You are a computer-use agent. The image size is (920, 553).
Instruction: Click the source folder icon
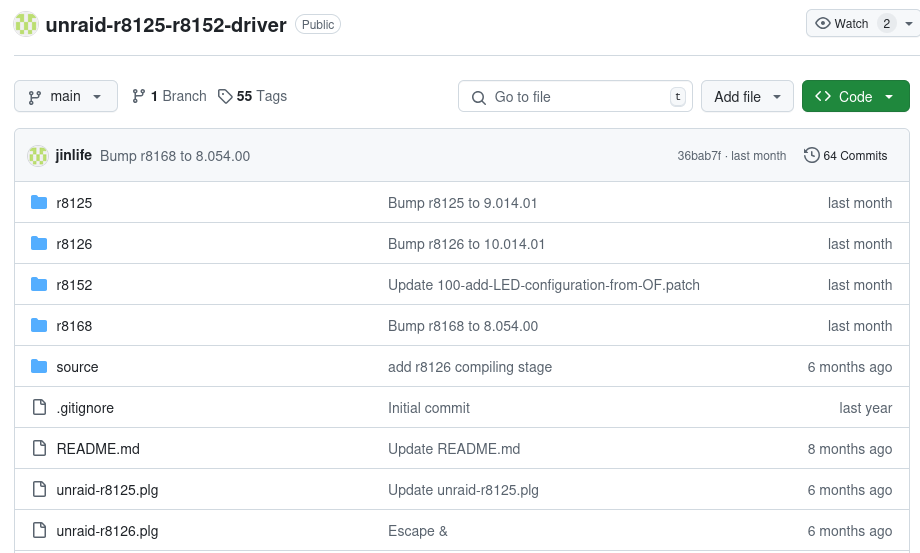coord(39,367)
